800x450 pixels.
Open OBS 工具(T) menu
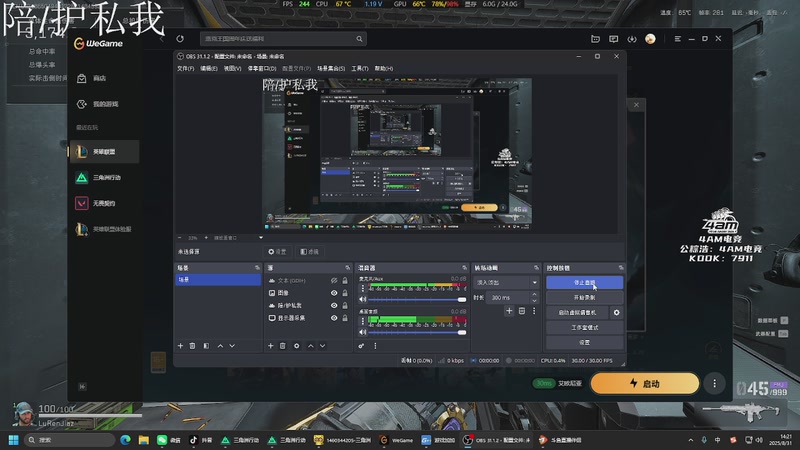[360, 68]
